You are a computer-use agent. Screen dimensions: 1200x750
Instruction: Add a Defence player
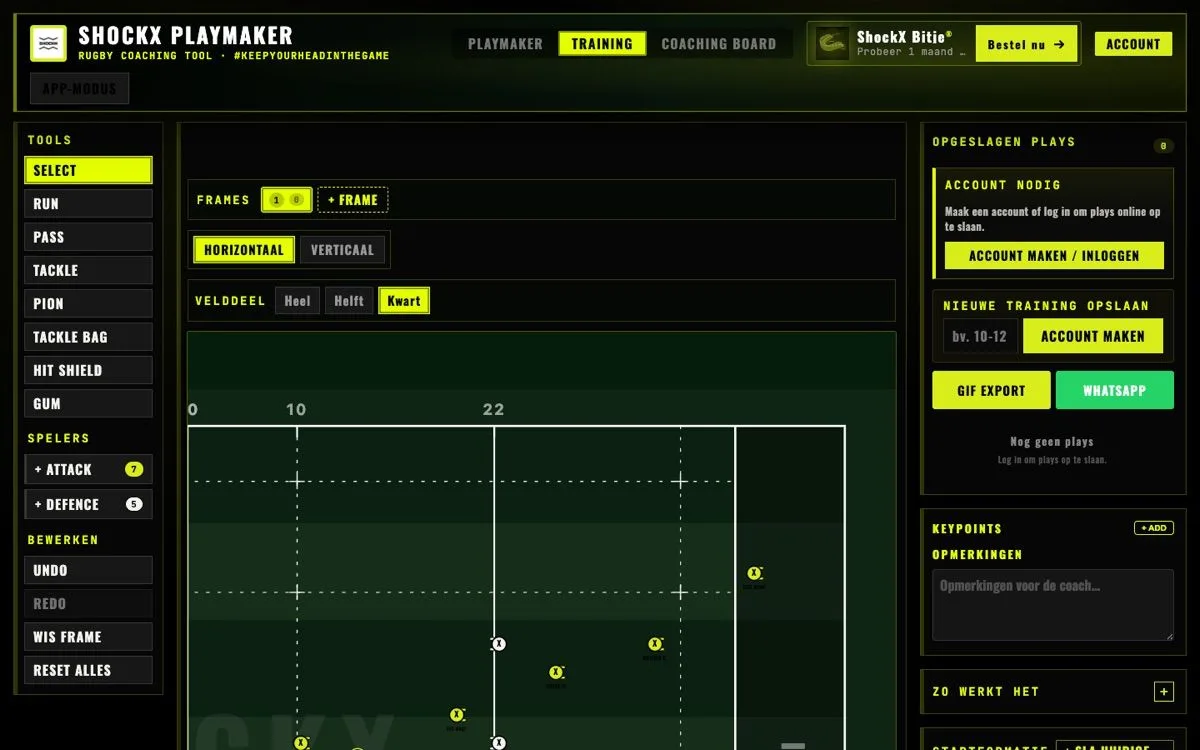click(89, 504)
